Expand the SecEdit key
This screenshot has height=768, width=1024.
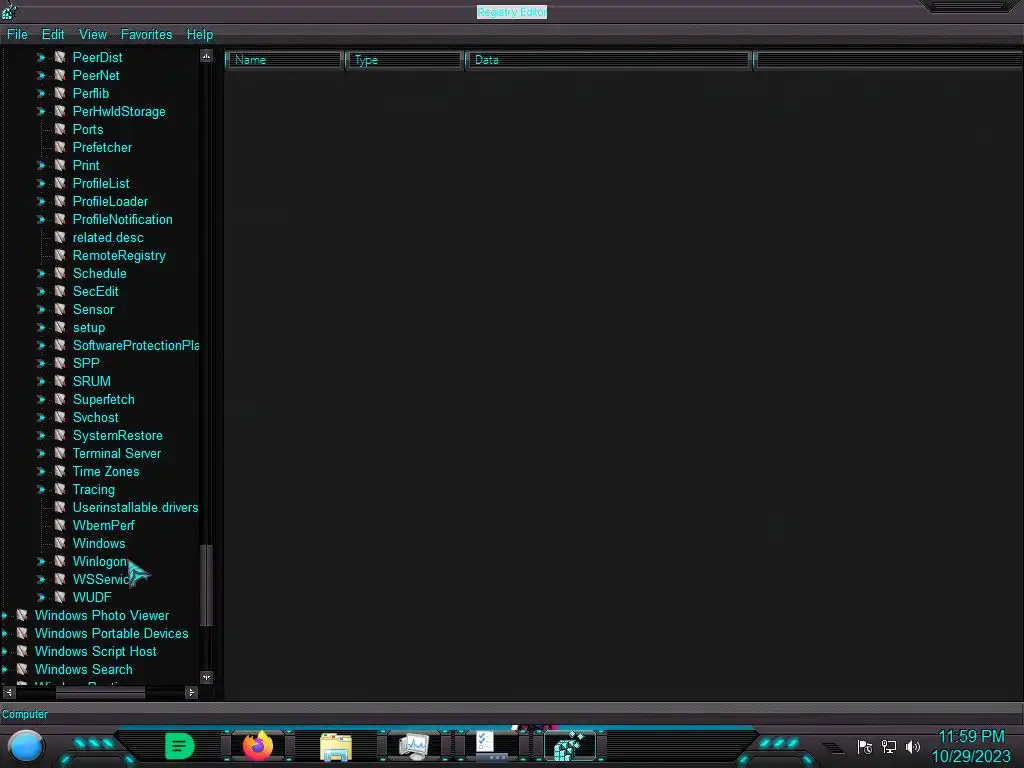(x=40, y=291)
